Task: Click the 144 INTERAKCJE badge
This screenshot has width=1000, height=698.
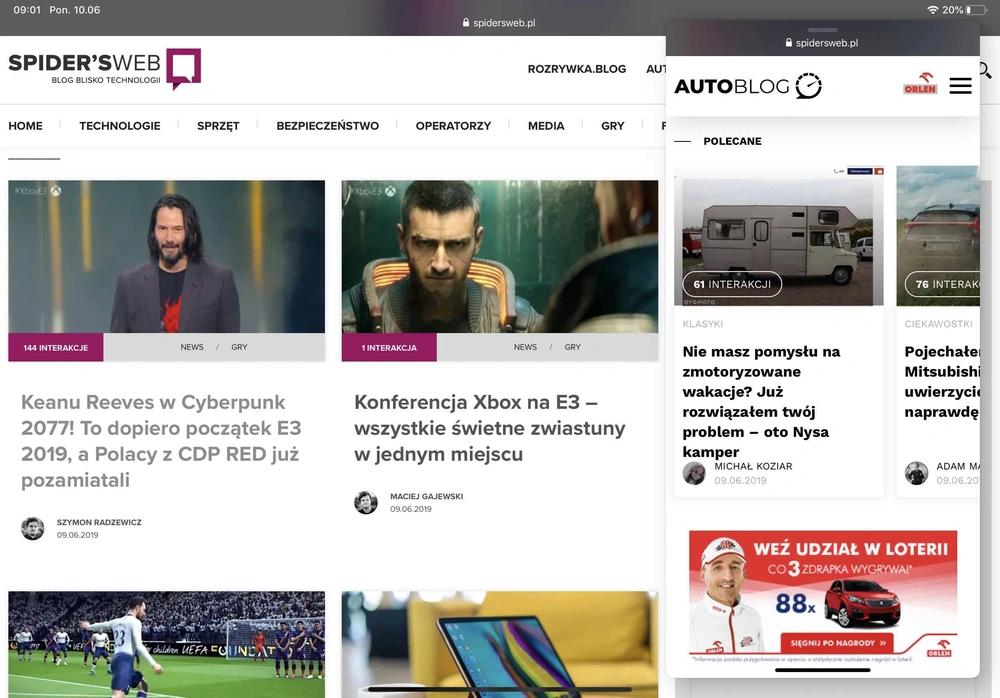Action: pyautogui.click(x=55, y=348)
